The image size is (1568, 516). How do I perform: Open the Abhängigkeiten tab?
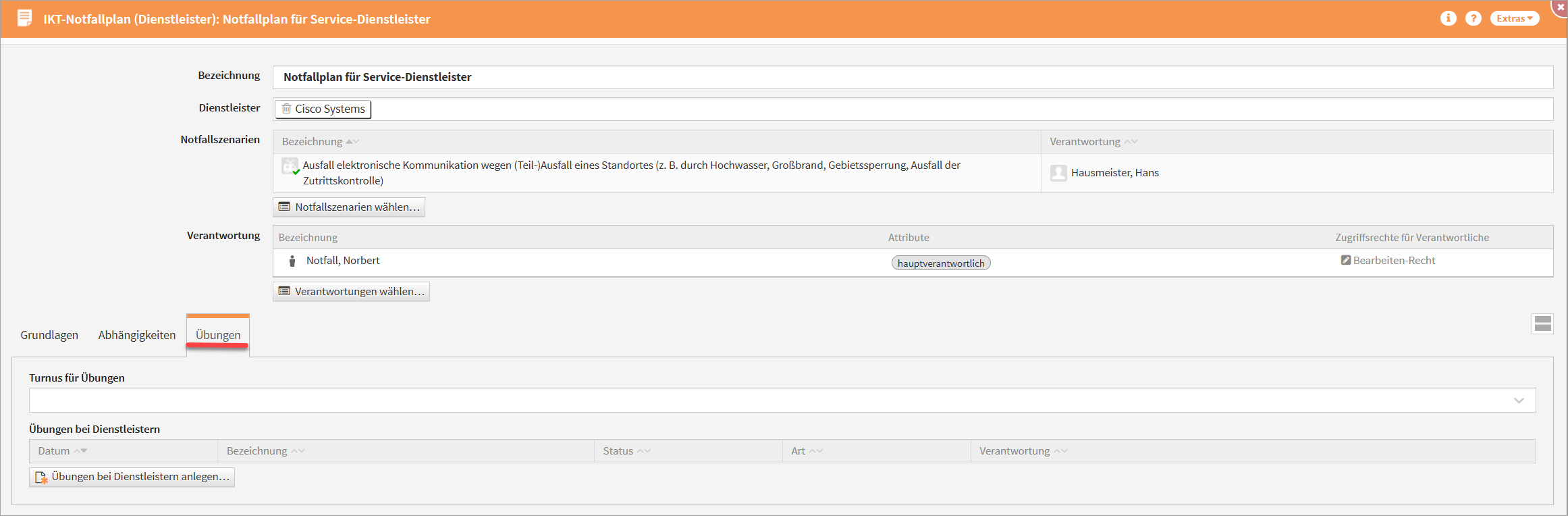(x=137, y=335)
